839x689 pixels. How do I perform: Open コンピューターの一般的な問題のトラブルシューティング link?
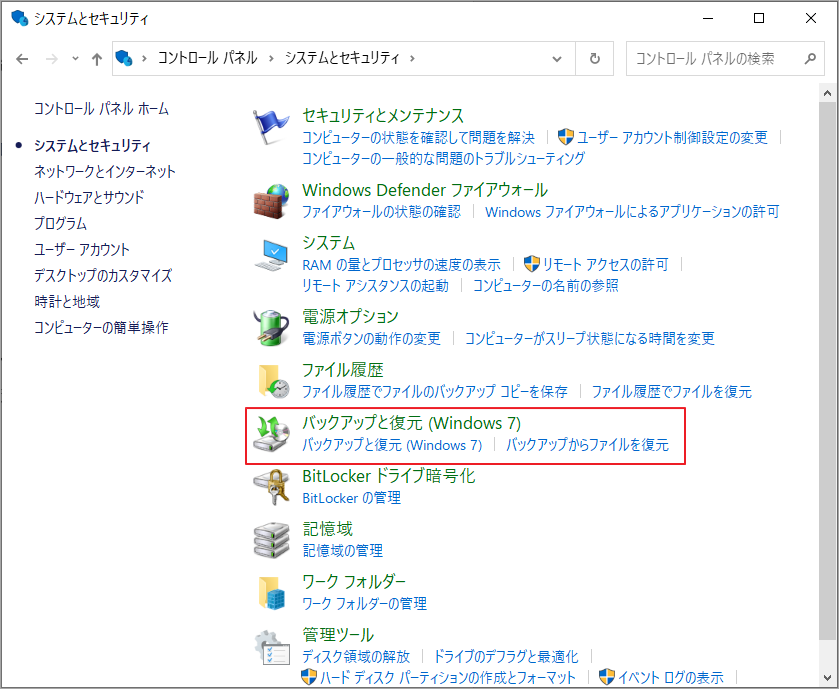[x=444, y=159]
